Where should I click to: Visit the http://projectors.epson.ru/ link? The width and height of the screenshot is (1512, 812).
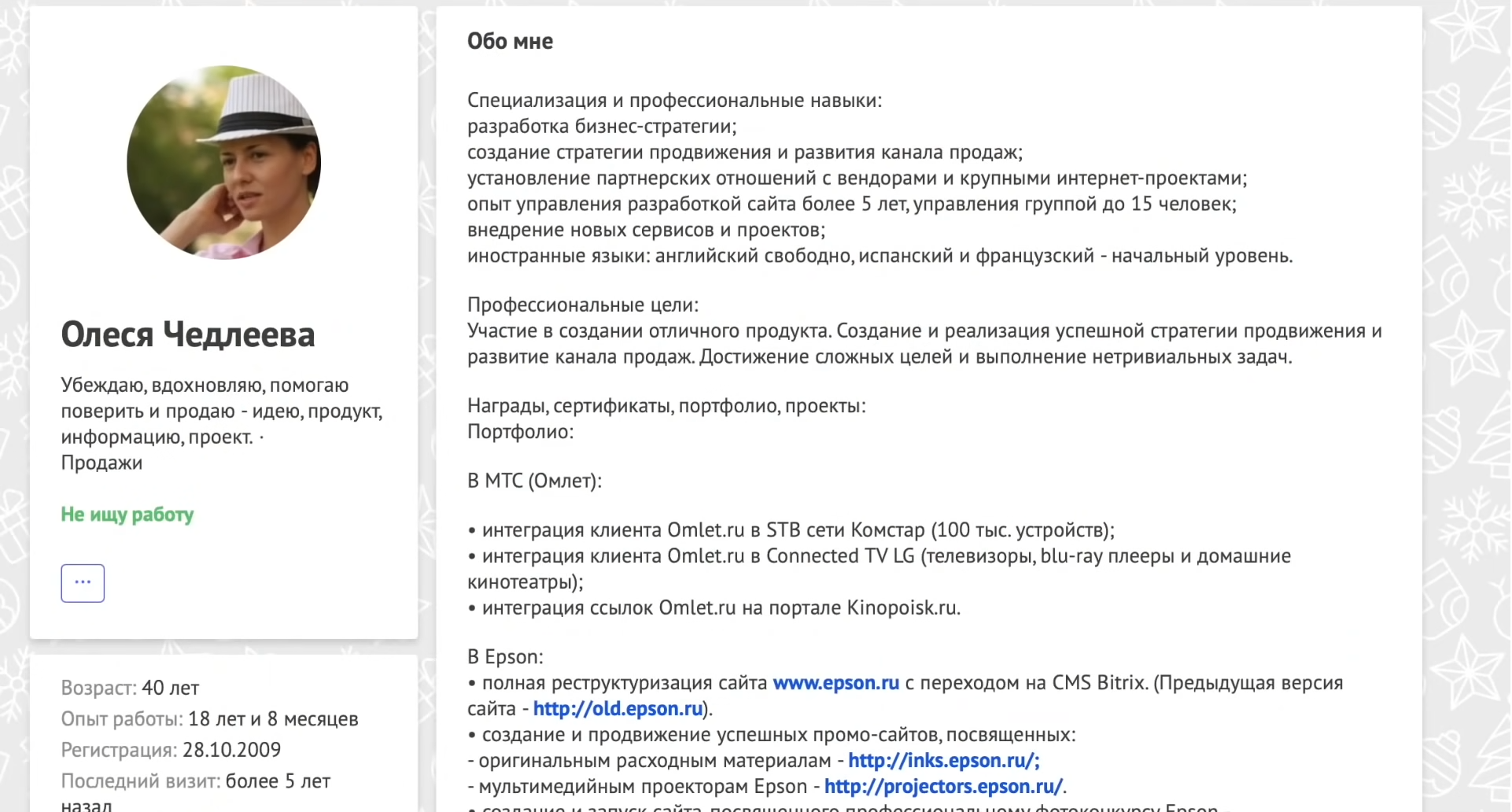[943, 787]
